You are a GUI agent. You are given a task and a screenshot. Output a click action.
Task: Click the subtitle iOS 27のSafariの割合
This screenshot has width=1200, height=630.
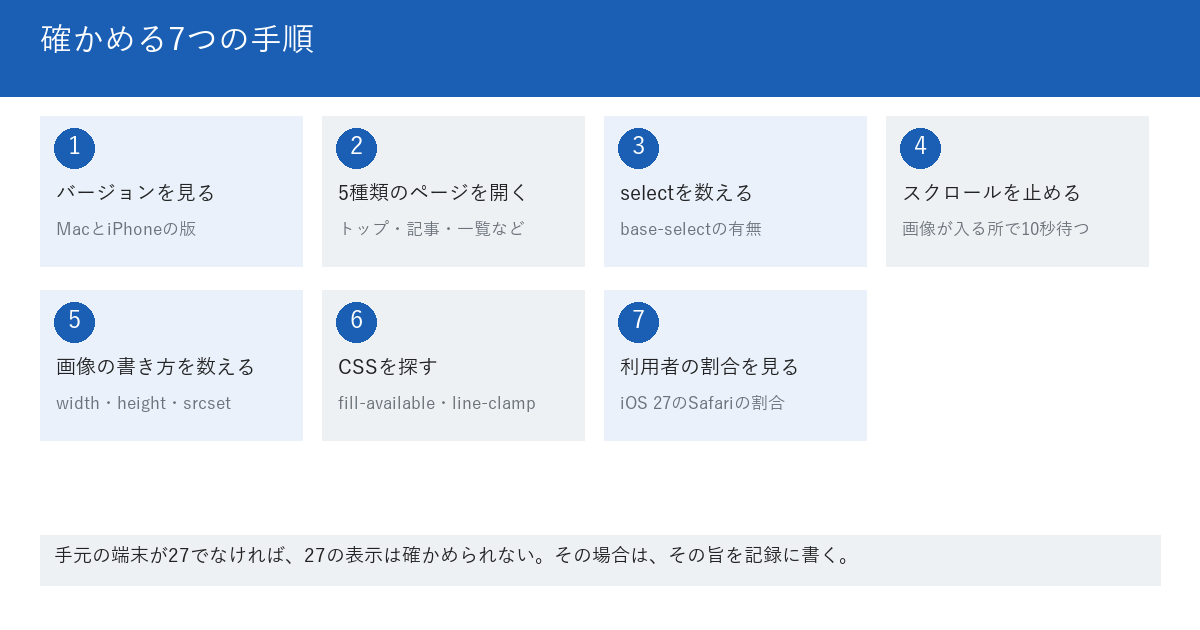(x=702, y=403)
